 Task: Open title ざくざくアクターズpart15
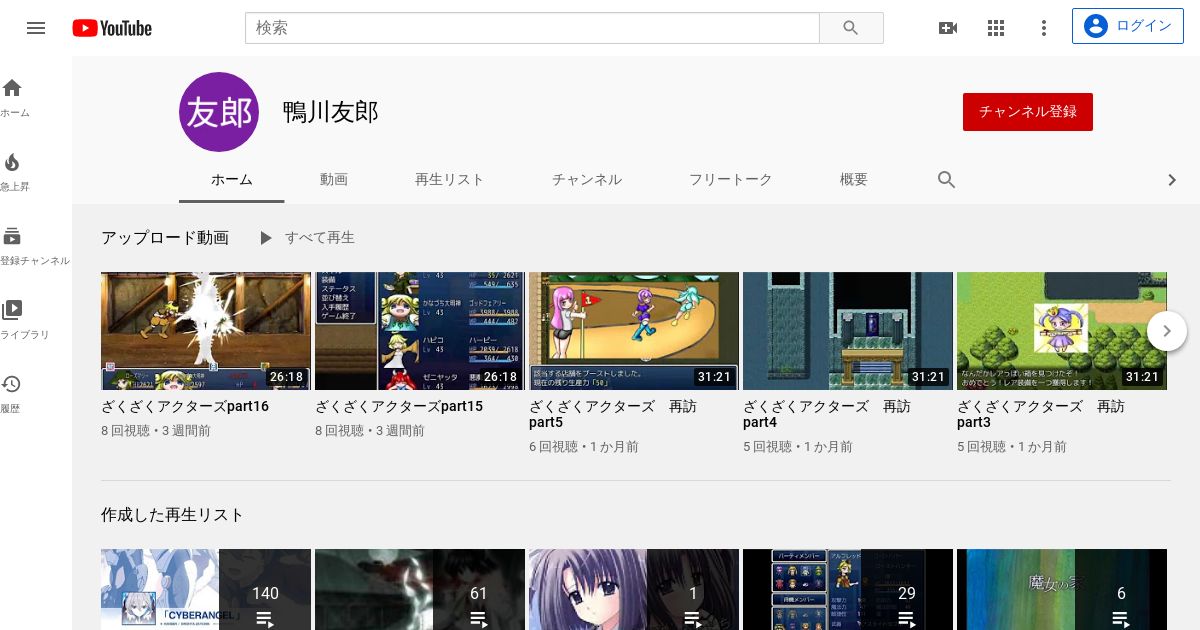coord(399,407)
